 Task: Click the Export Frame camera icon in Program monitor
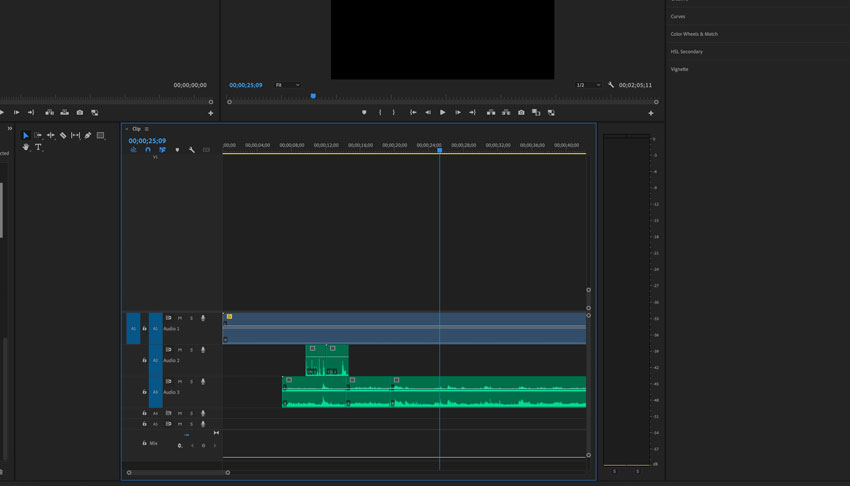pyautogui.click(x=521, y=113)
